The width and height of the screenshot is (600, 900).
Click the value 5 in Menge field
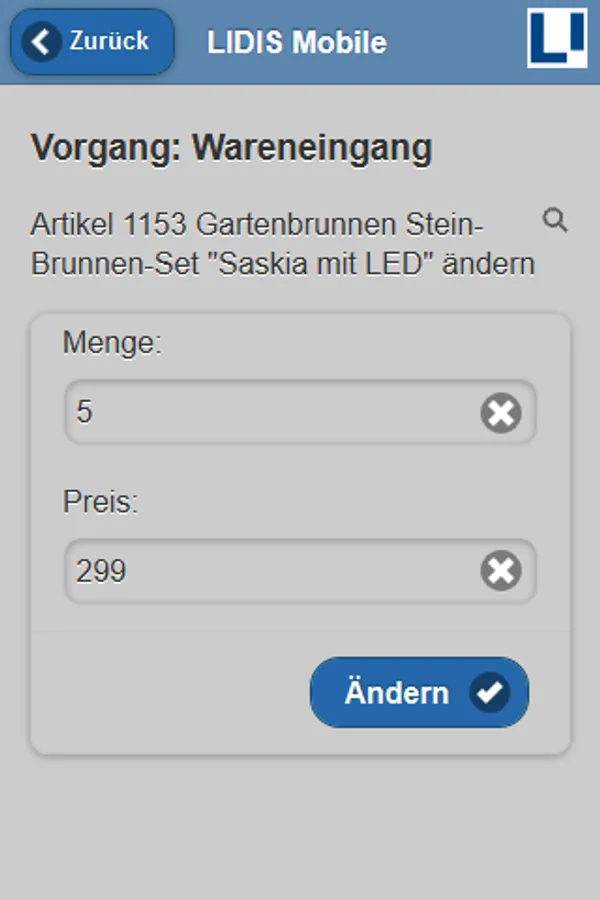point(85,412)
